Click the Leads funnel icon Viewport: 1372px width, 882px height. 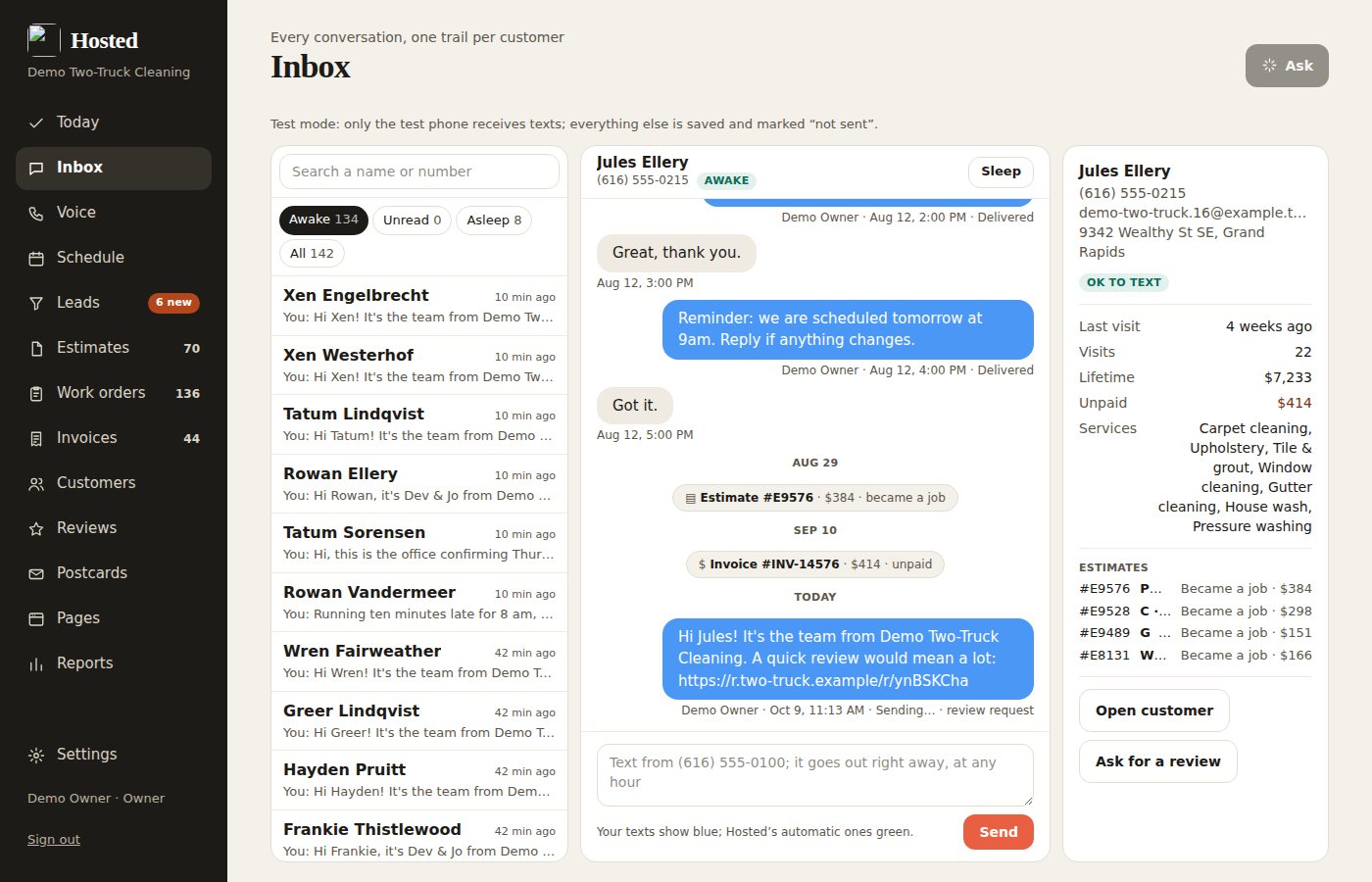36,303
